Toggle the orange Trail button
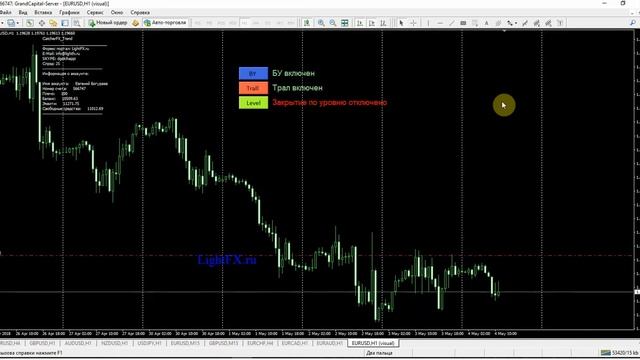Screen dimensions: 640x360 click(253, 88)
